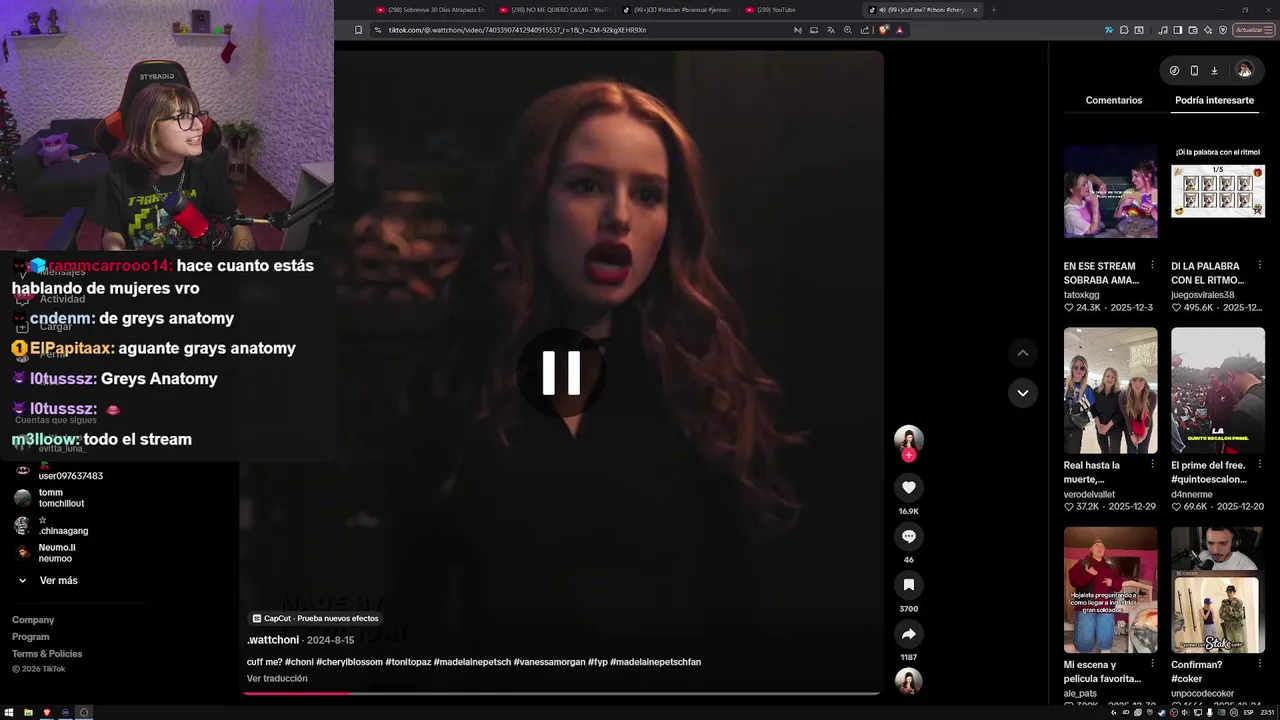The width and height of the screenshot is (1280, 720).
Task: Switch to 'NO ME QUIERO CASAR' browser tab
Action: pyautogui.click(x=554, y=10)
